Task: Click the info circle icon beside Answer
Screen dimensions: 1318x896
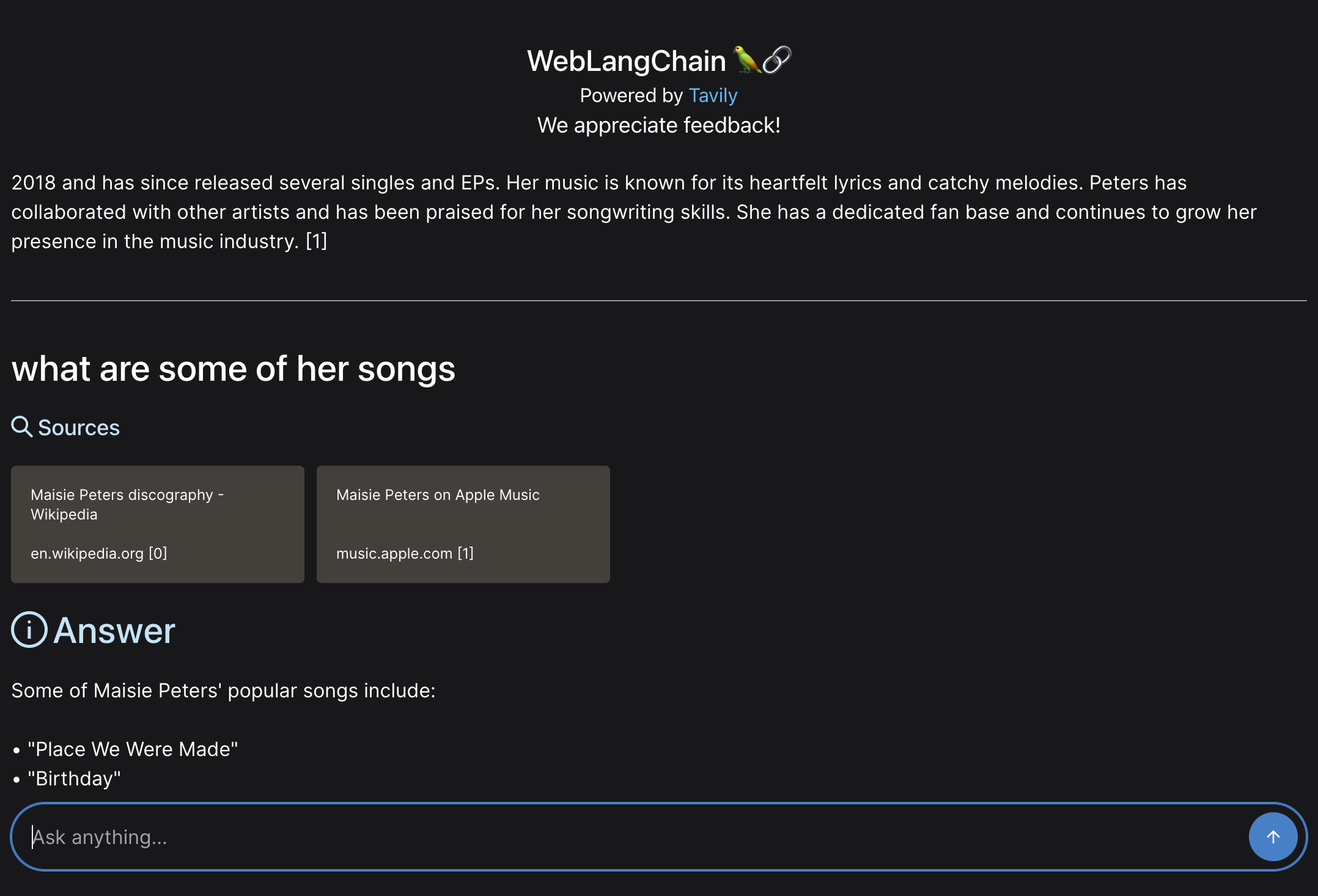Action: click(x=29, y=630)
